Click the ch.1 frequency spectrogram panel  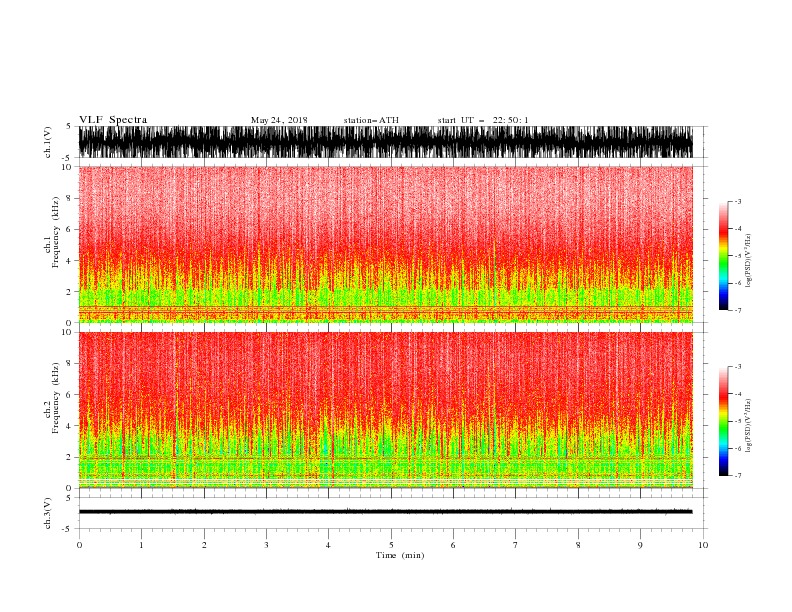(385, 244)
